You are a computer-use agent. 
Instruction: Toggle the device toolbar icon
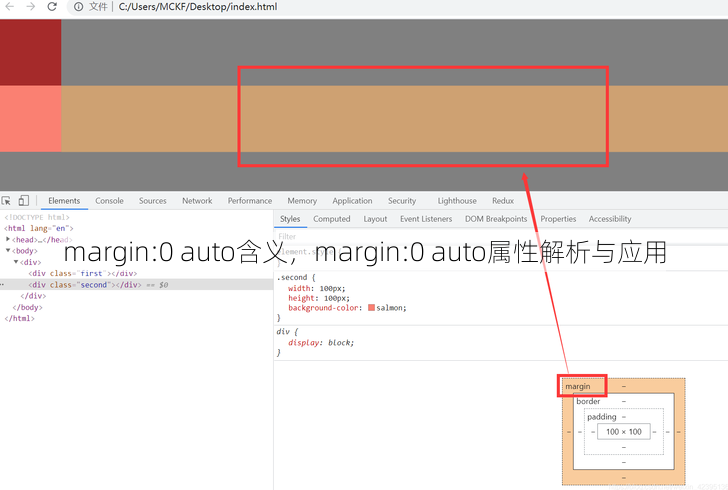click(23, 201)
